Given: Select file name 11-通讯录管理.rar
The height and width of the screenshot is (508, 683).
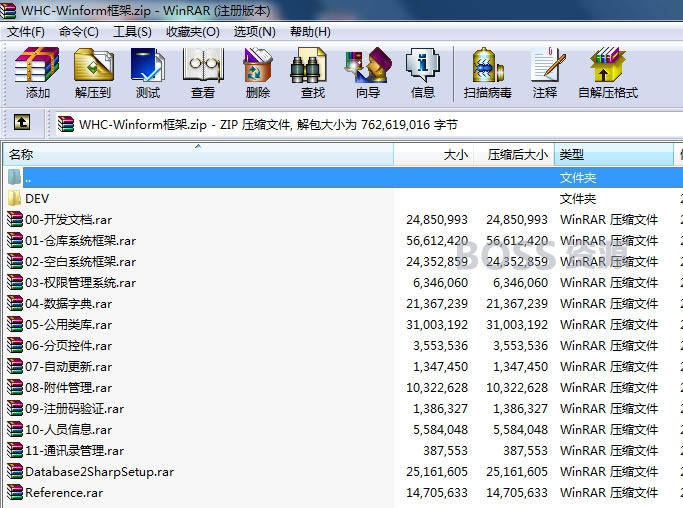Looking at the screenshot, I should tap(74, 450).
